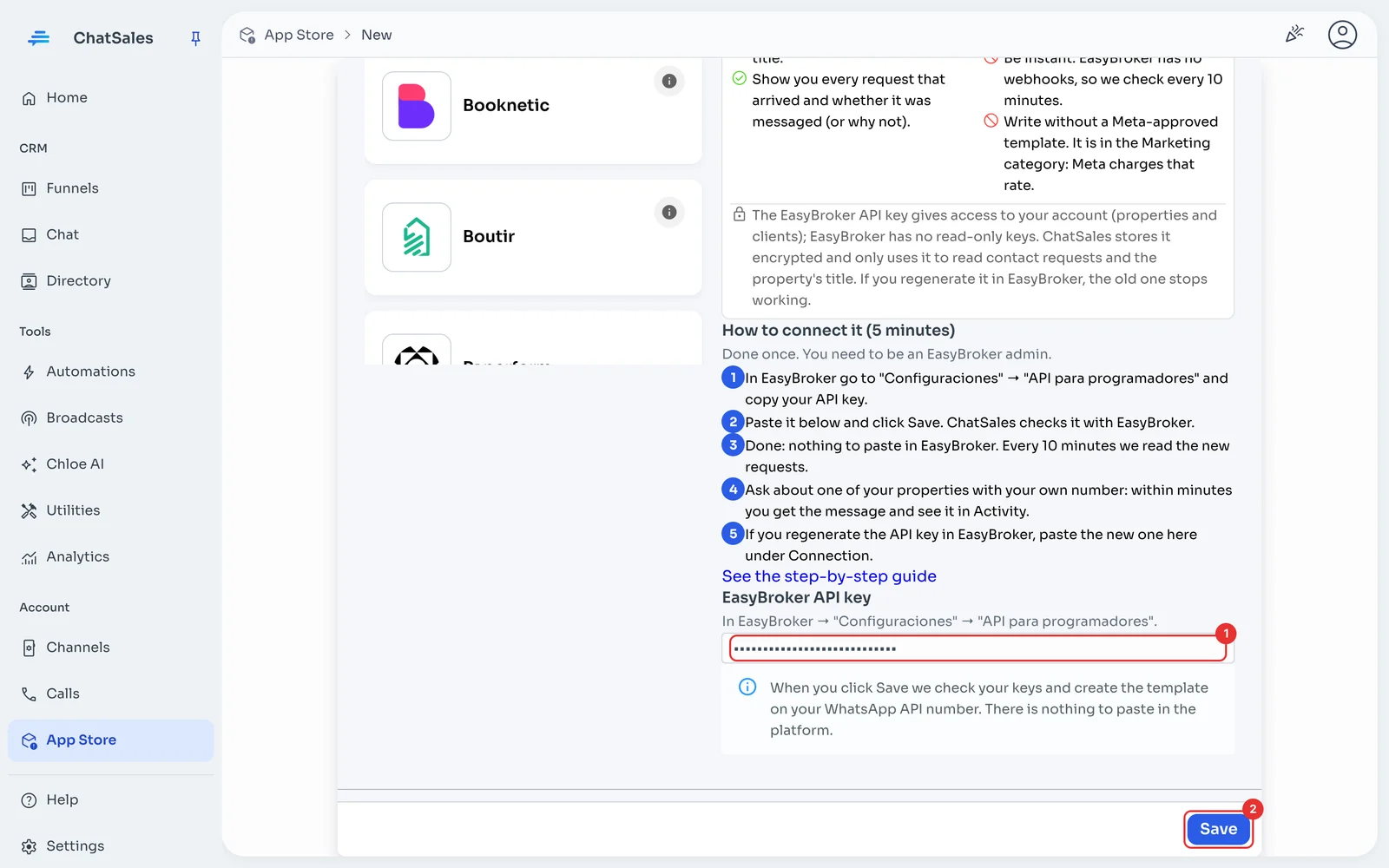
Task: Click the 'New' breadcrumb text
Action: coord(377,35)
